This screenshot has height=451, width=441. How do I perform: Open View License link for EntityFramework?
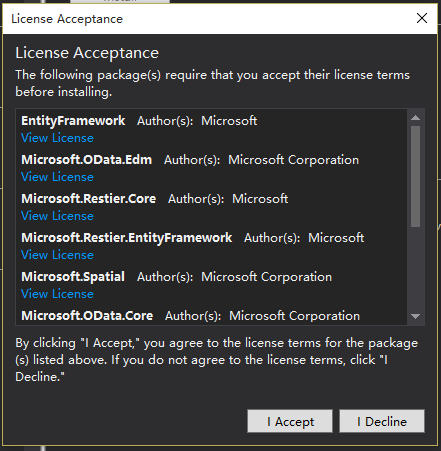(57, 138)
